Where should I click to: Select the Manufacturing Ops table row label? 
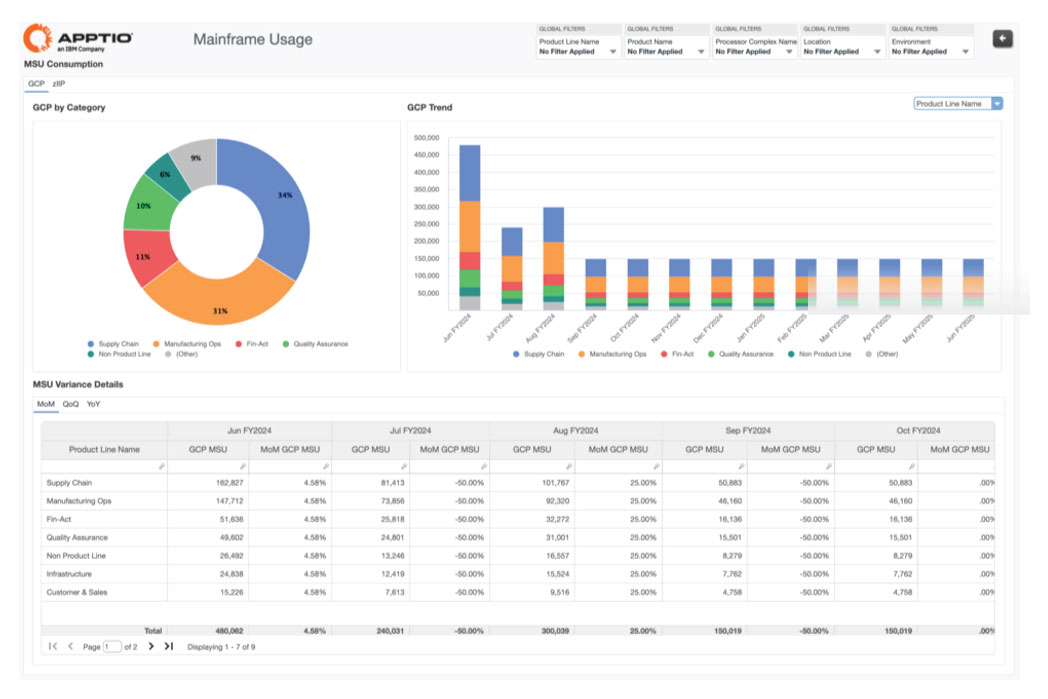[x=79, y=501]
